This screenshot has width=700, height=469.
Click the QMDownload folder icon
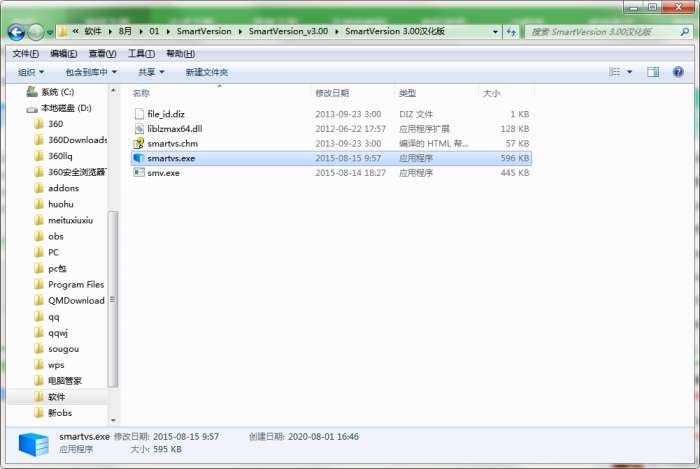39,300
